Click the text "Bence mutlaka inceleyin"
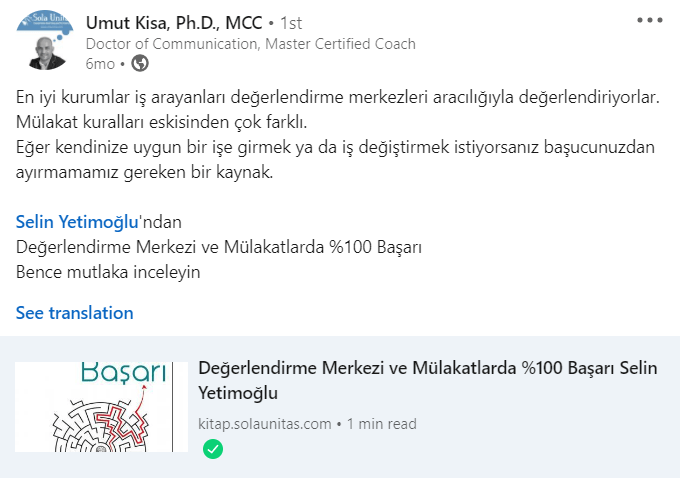Viewport: 680px width, 483px height. pyautogui.click(x=108, y=270)
